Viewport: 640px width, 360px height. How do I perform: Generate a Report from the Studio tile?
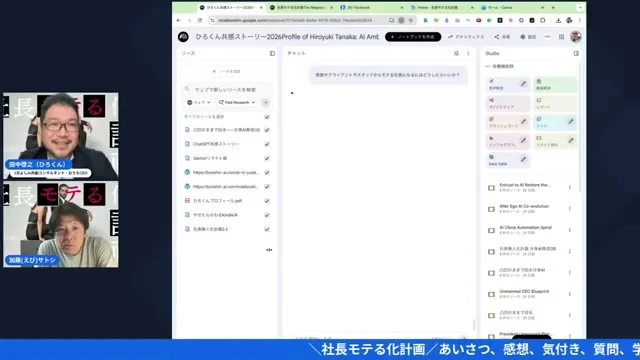pos(555,103)
